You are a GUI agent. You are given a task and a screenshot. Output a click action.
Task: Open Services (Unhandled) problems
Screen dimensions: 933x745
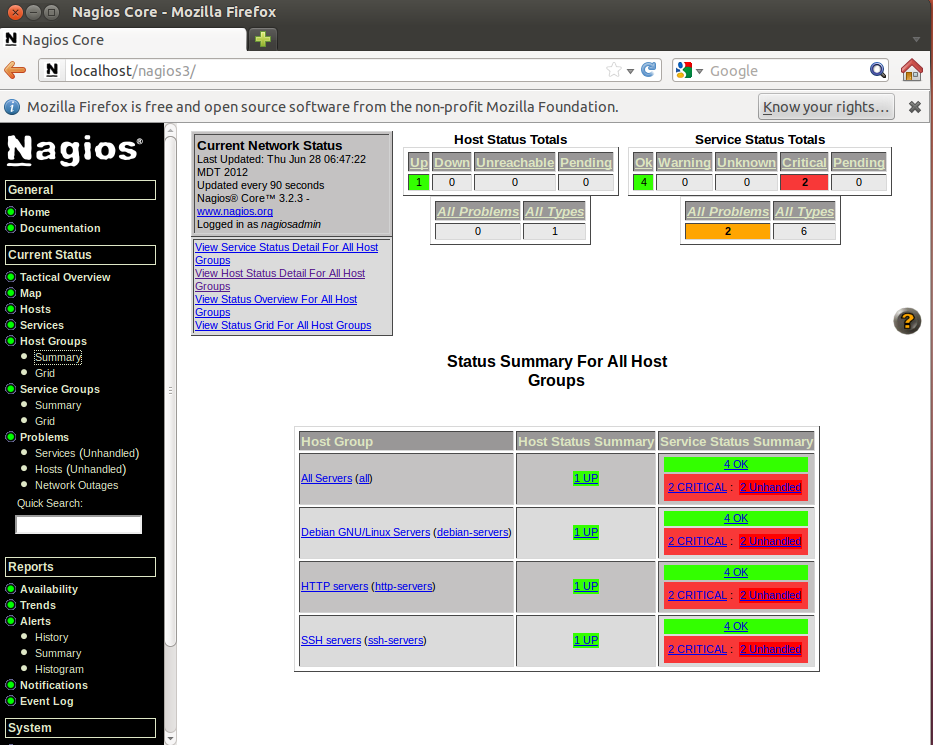point(87,453)
